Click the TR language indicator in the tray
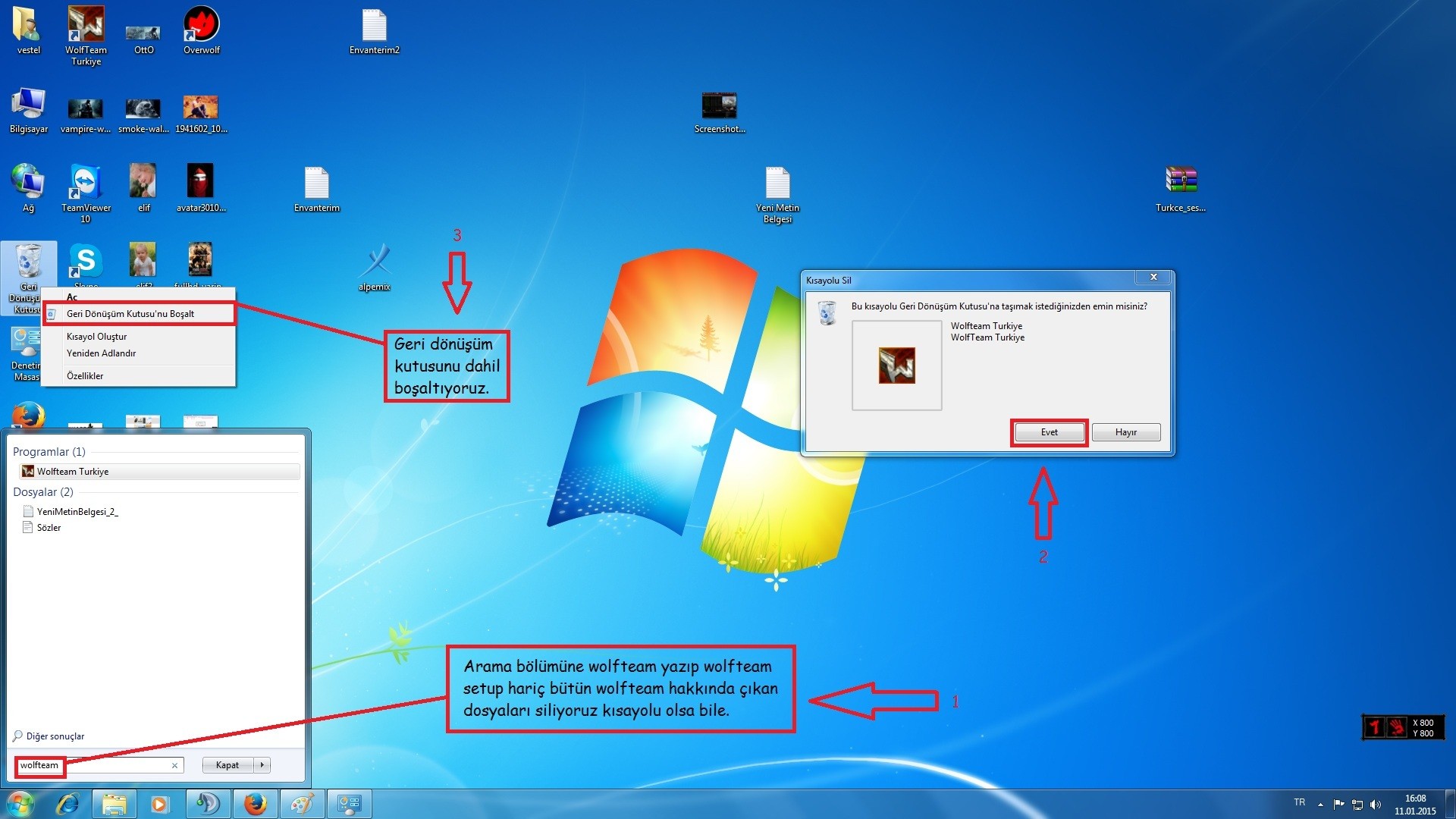The width and height of the screenshot is (1456, 819). [1300, 802]
